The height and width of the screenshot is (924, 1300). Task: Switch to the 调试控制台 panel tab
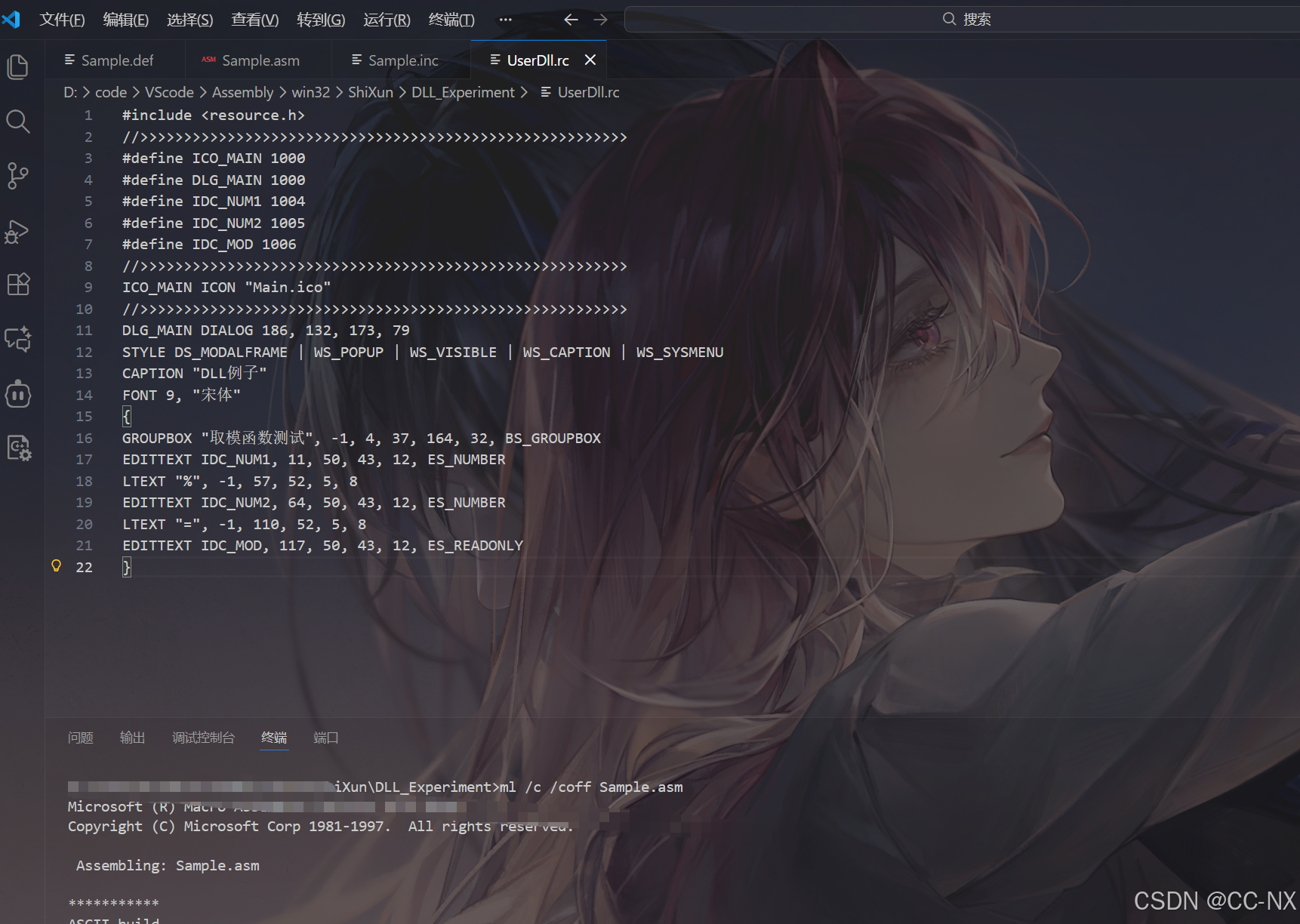(203, 738)
